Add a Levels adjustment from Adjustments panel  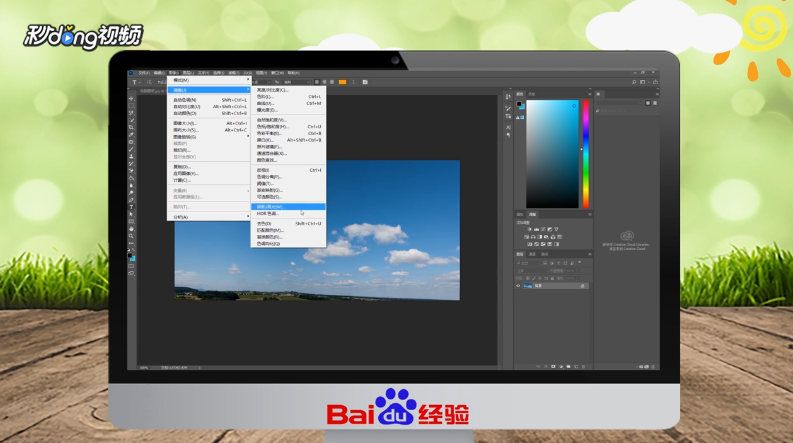pyautogui.click(x=536, y=229)
